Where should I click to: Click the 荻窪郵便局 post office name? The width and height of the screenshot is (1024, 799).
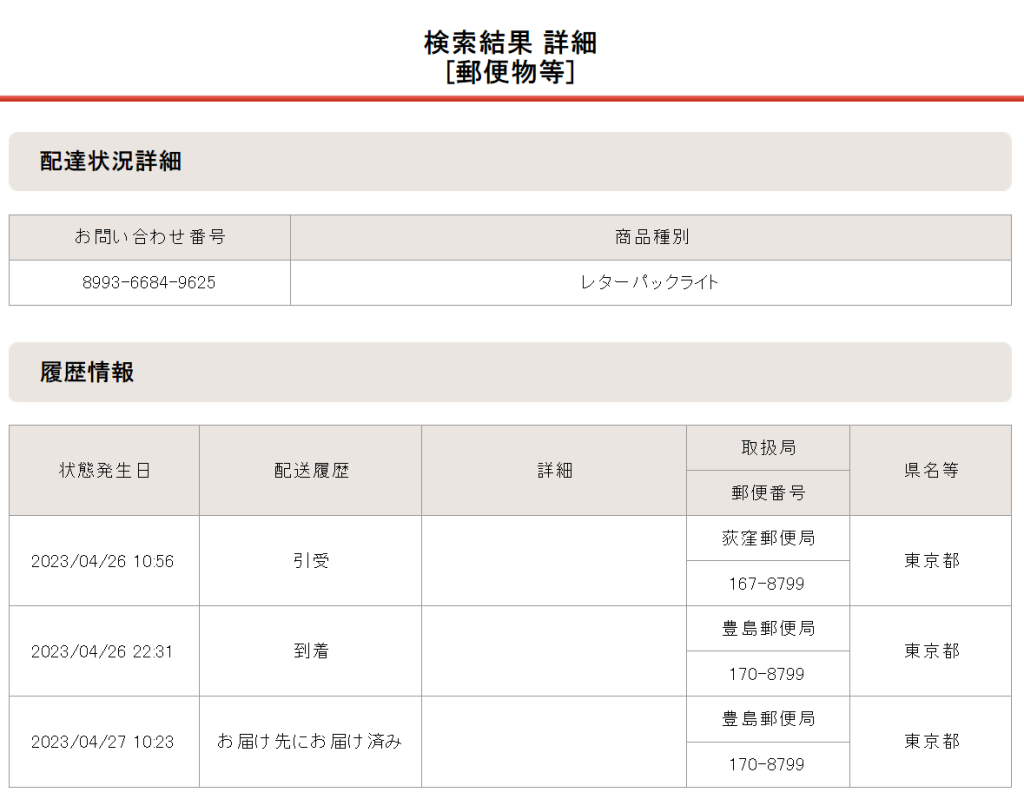tap(768, 538)
